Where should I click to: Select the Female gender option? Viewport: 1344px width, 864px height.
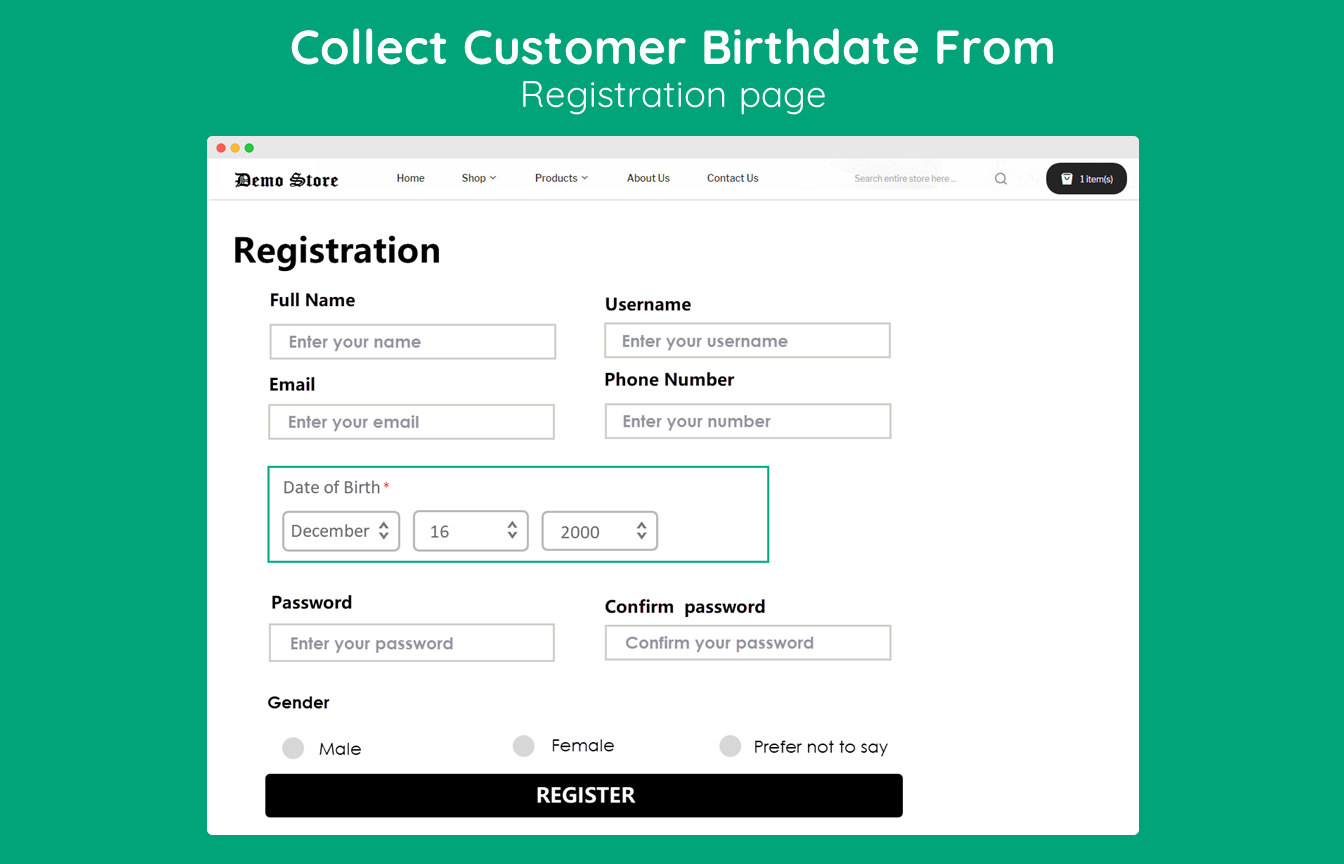(x=524, y=746)
